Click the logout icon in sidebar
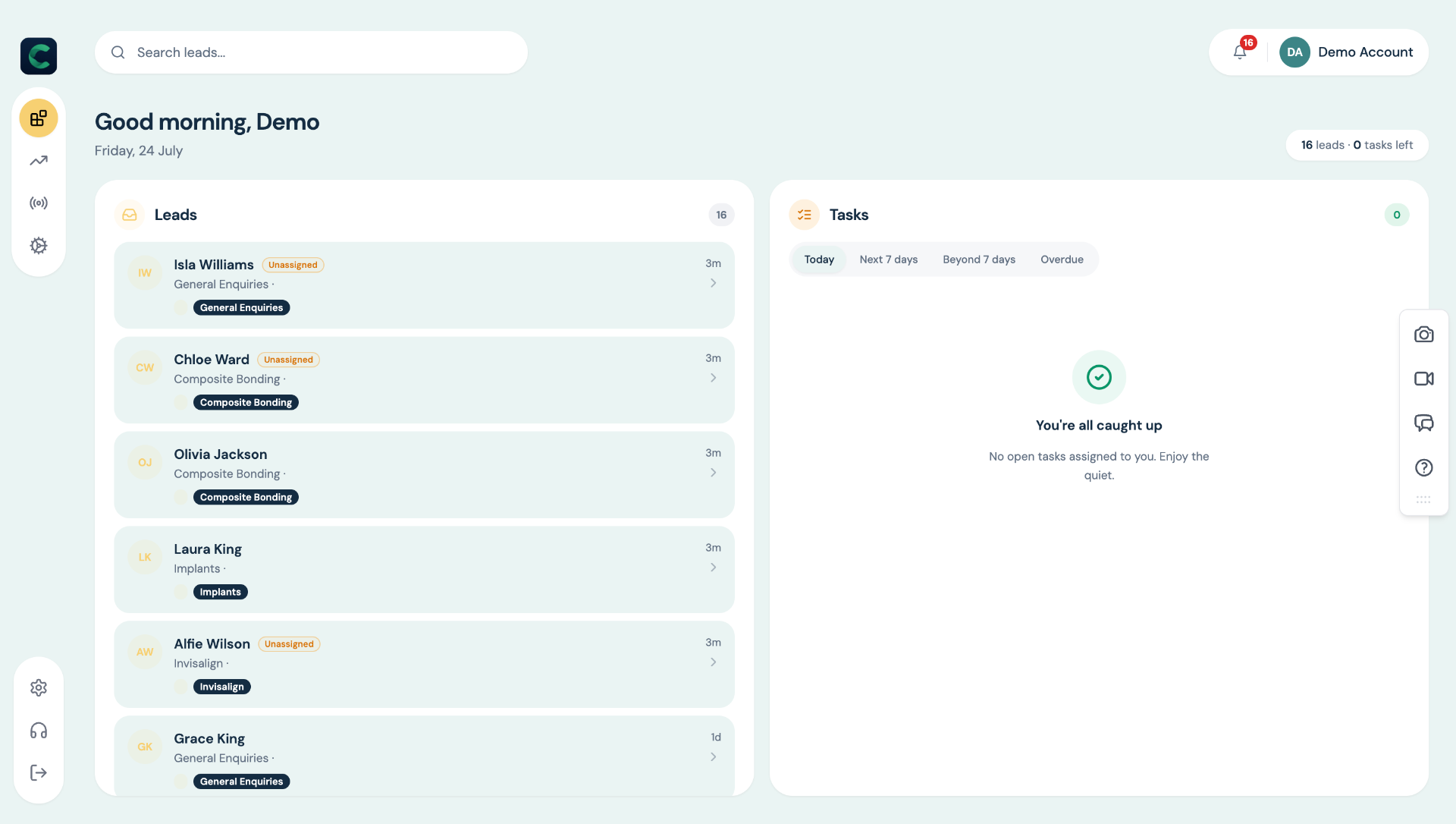1456x824 pixels. [x=39, y=772]
